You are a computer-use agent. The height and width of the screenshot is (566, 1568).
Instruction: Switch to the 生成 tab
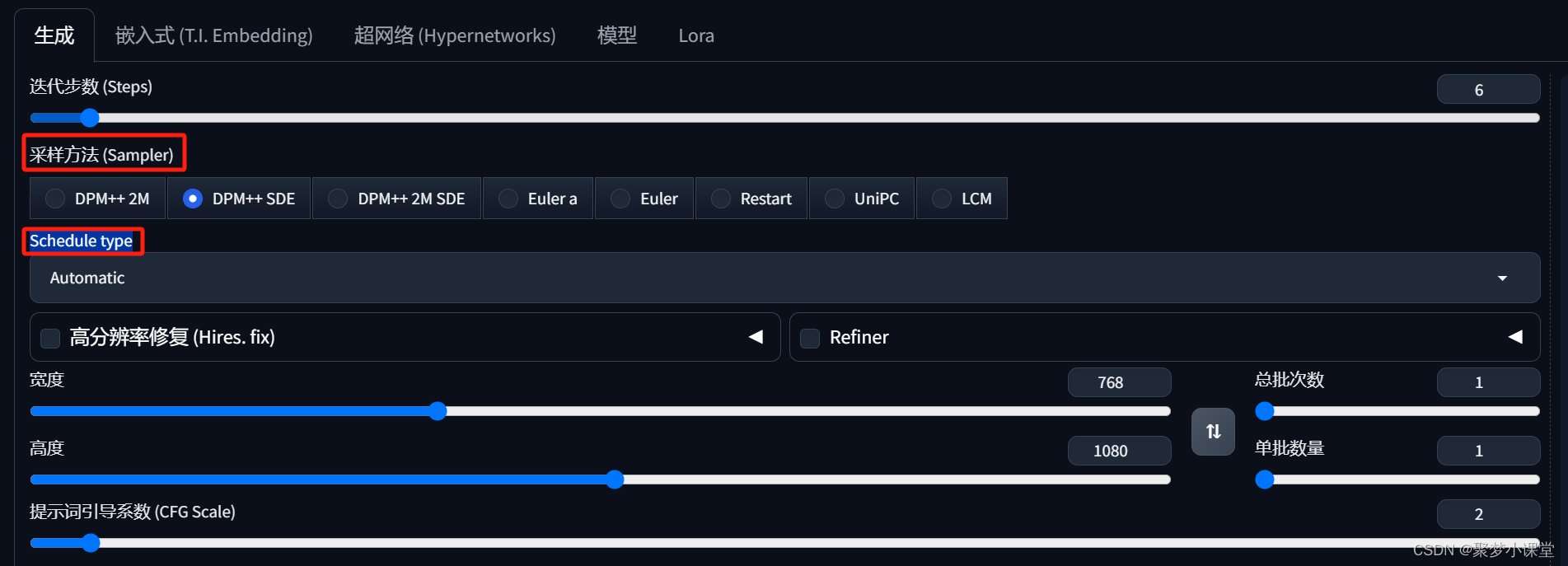tap(54, 35)
